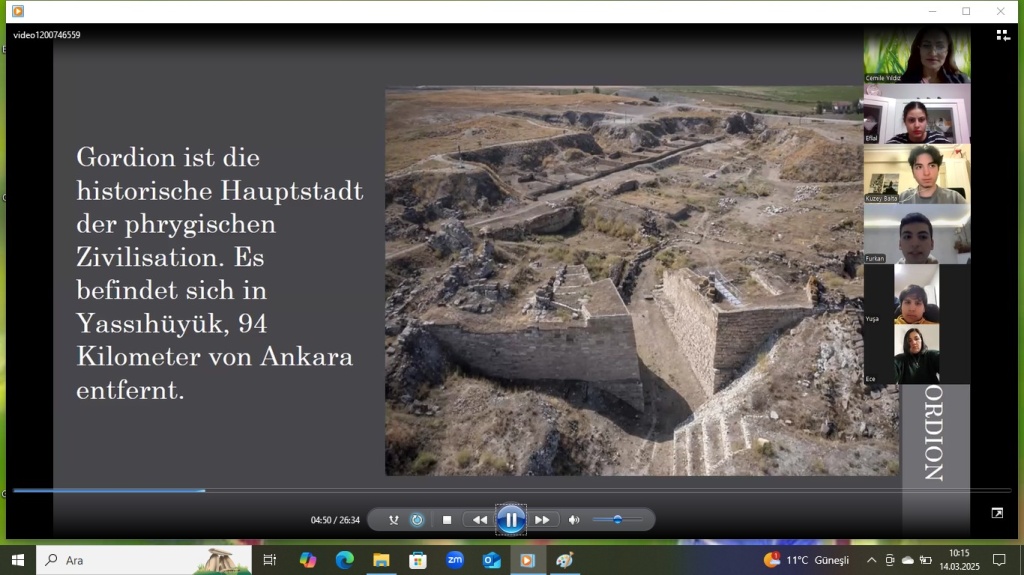Show hidden system tray icons

[x=871, y=560]
